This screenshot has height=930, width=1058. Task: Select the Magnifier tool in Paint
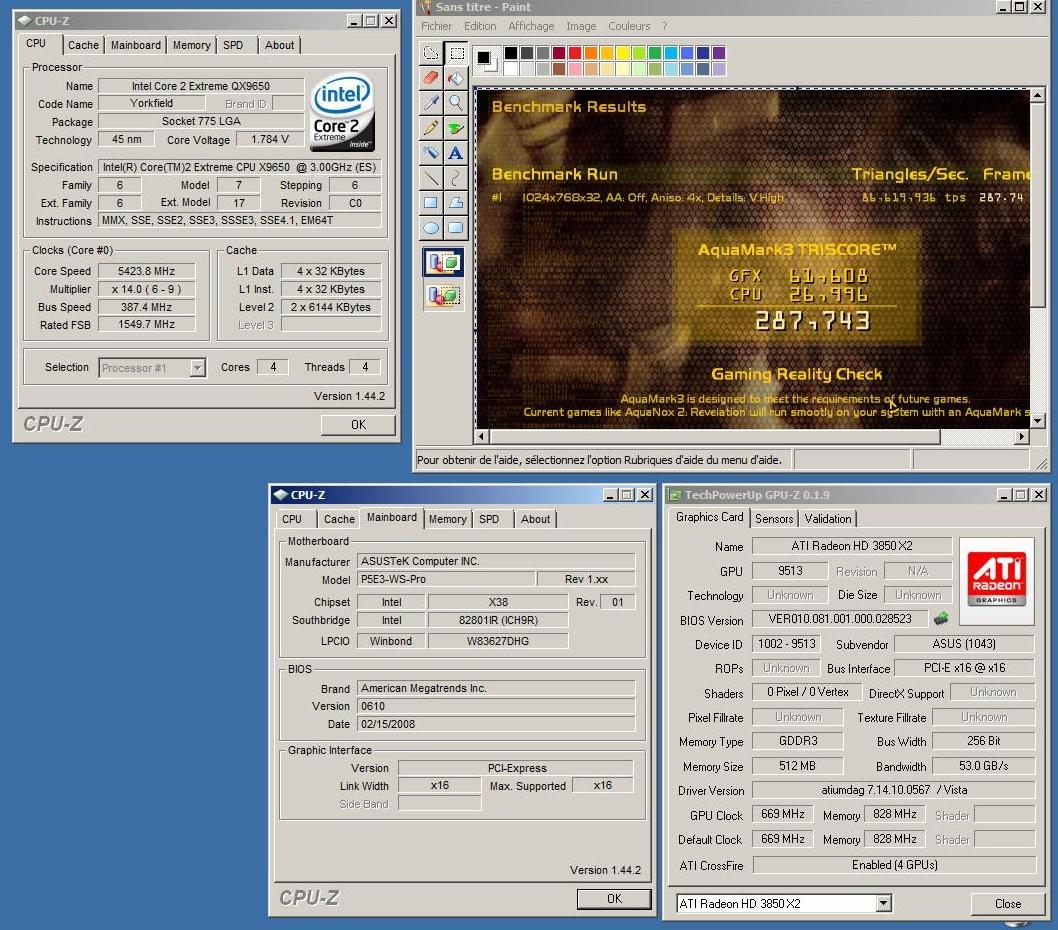[457, 103]
